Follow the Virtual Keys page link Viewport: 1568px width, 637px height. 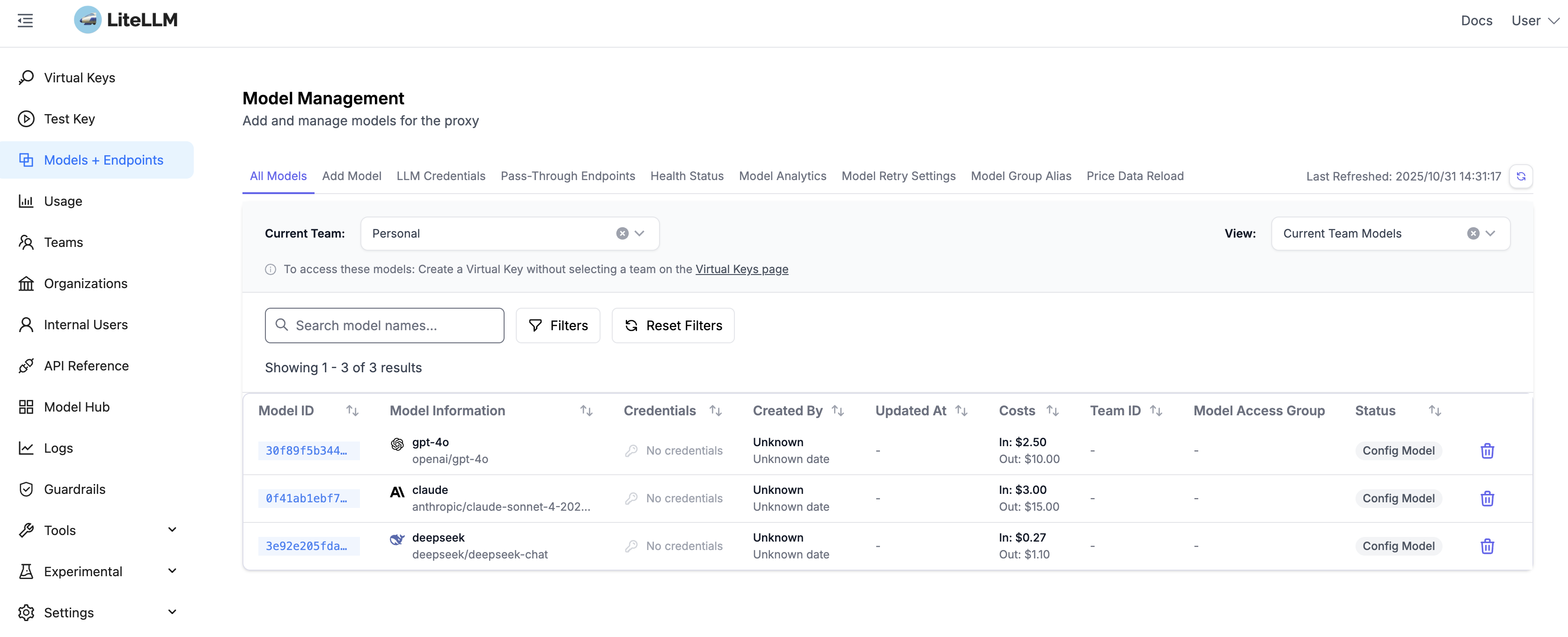coord(741,269)
